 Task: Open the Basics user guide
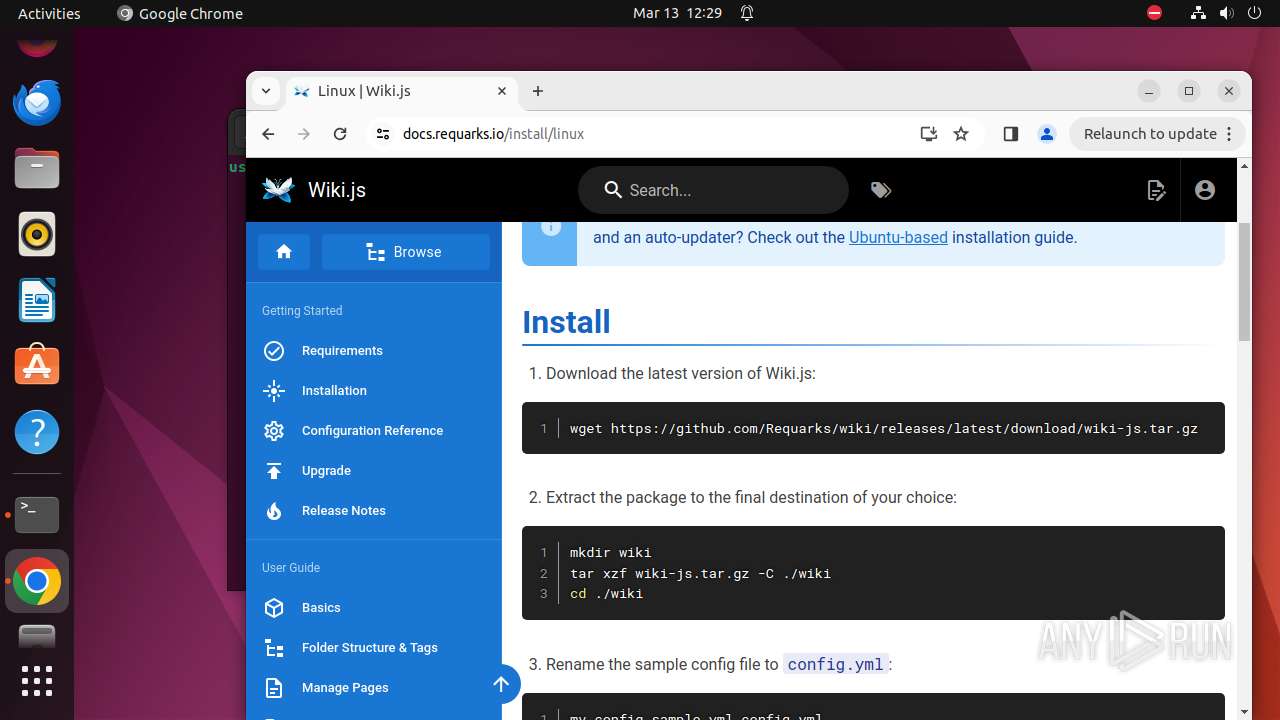[x=321, y=608]
